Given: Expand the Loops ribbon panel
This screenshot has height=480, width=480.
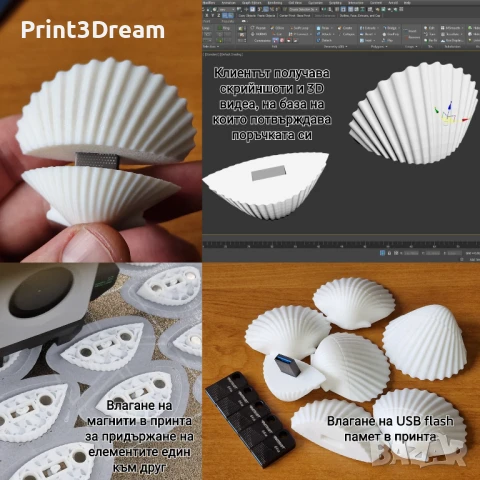Looking at the screenshot, I should [x=410, y=46].
